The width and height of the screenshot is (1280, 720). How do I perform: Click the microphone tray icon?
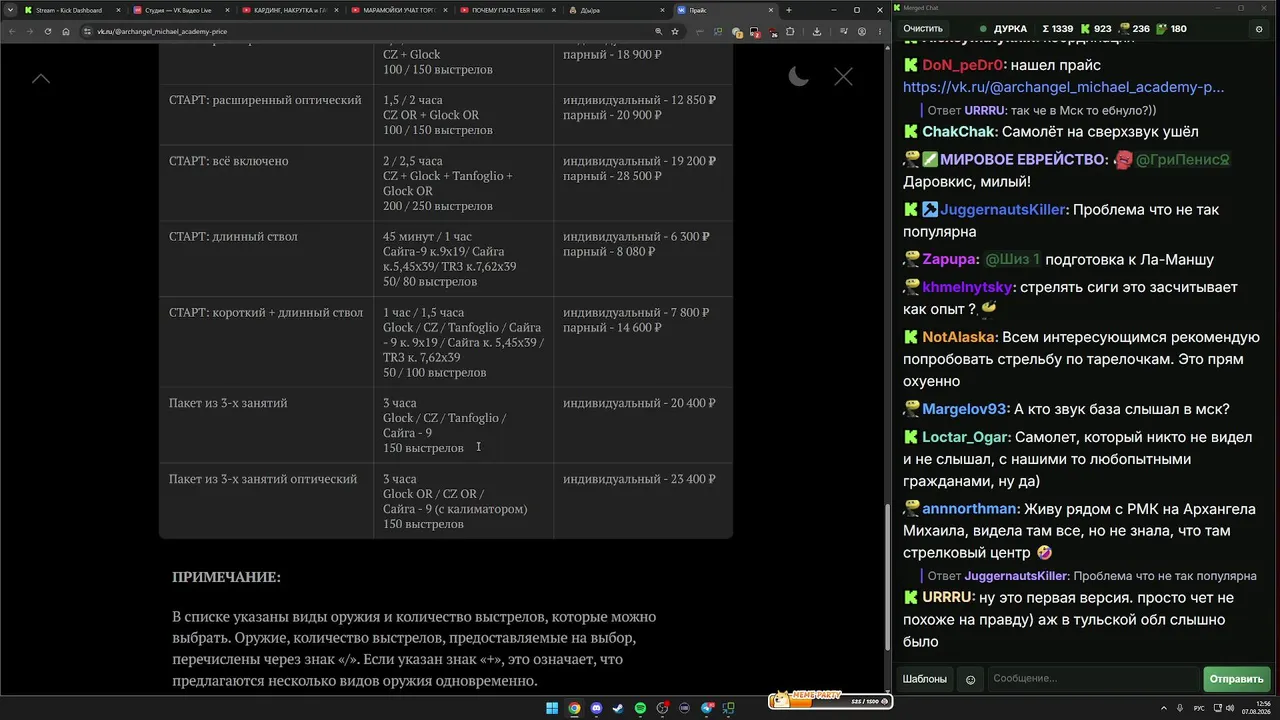pyautogui.click(x=1181, y=708)
